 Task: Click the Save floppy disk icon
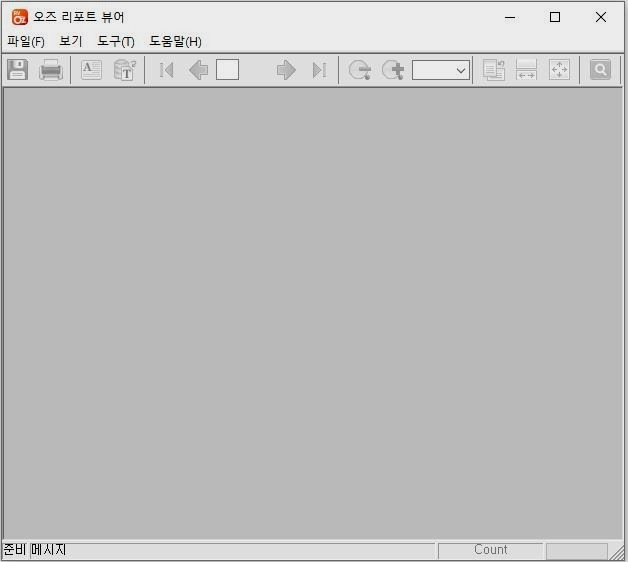18,70
